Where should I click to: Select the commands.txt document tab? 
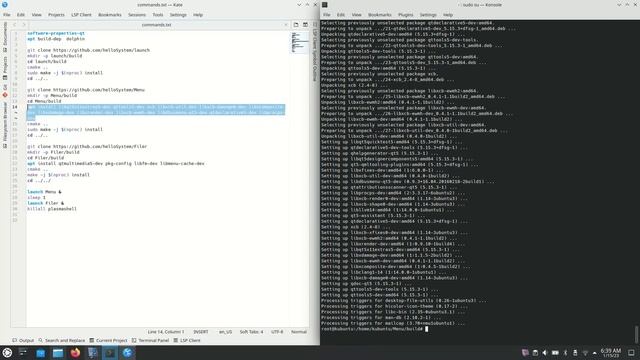[x=157, y=25]
